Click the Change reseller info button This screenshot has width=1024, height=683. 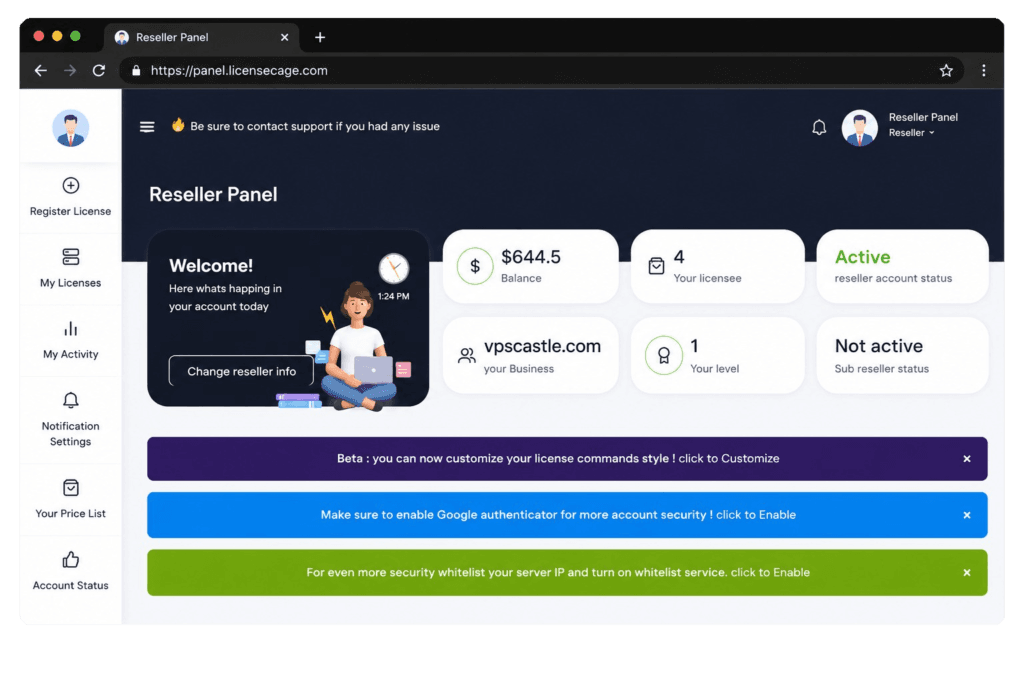(241, 371)
